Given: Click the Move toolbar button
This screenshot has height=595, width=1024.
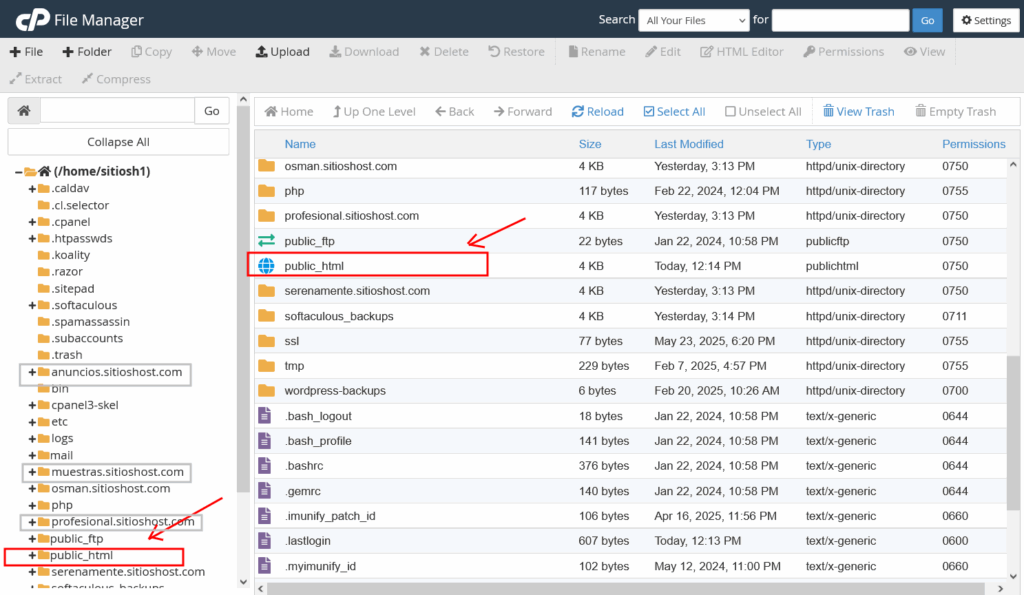Looking at the screenshot, I should tap(214, 52).
